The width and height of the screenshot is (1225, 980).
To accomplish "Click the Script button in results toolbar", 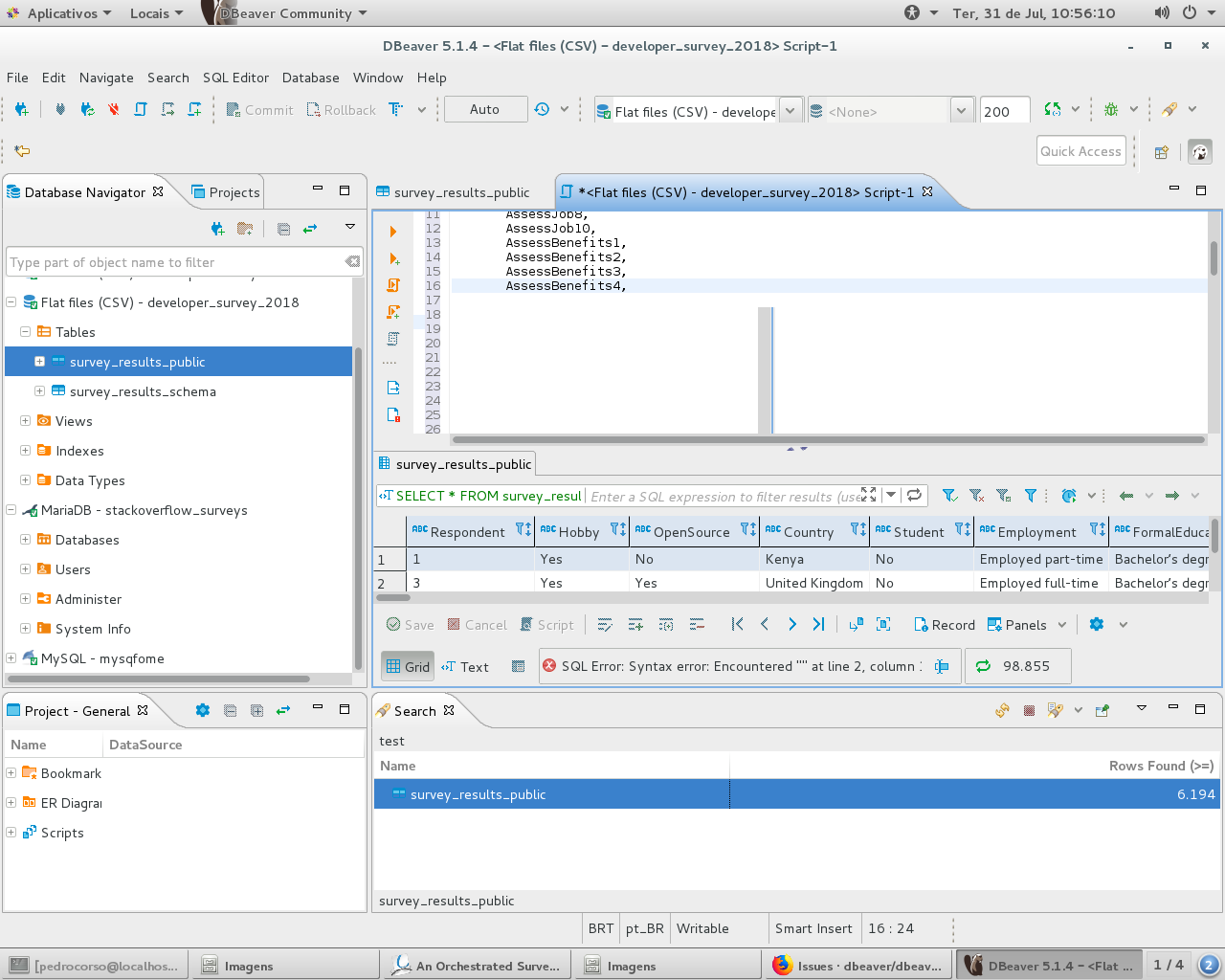I will pyautogui.click(x=546, y=625).
